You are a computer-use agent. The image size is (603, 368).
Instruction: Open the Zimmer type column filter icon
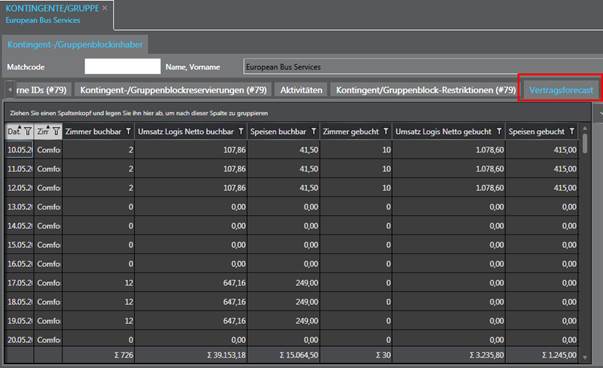click(x=56, y=132)
